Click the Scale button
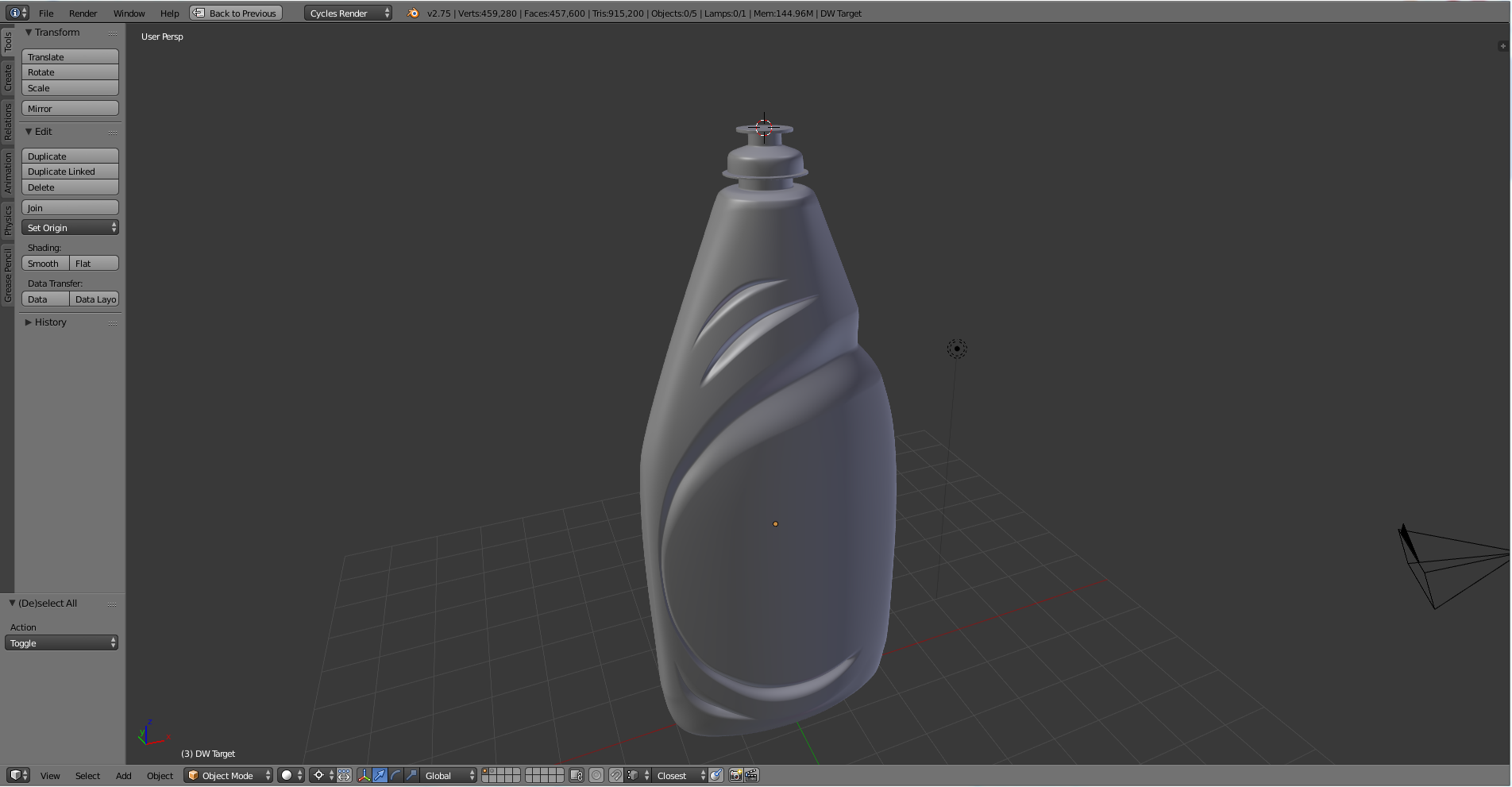The image size is (1512, 787). point(70,88)
